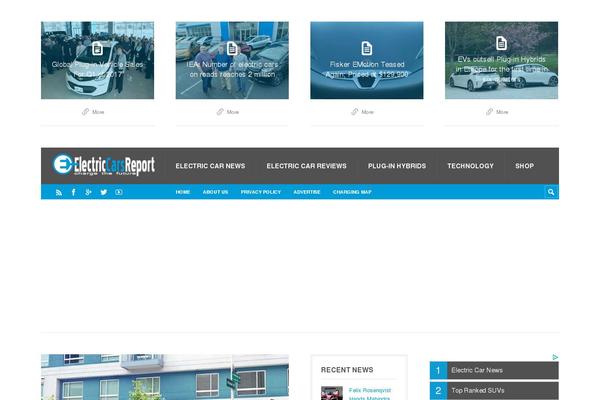Visit the Facebook page icon
Screen dimensions: 600x400
point(73,192)
